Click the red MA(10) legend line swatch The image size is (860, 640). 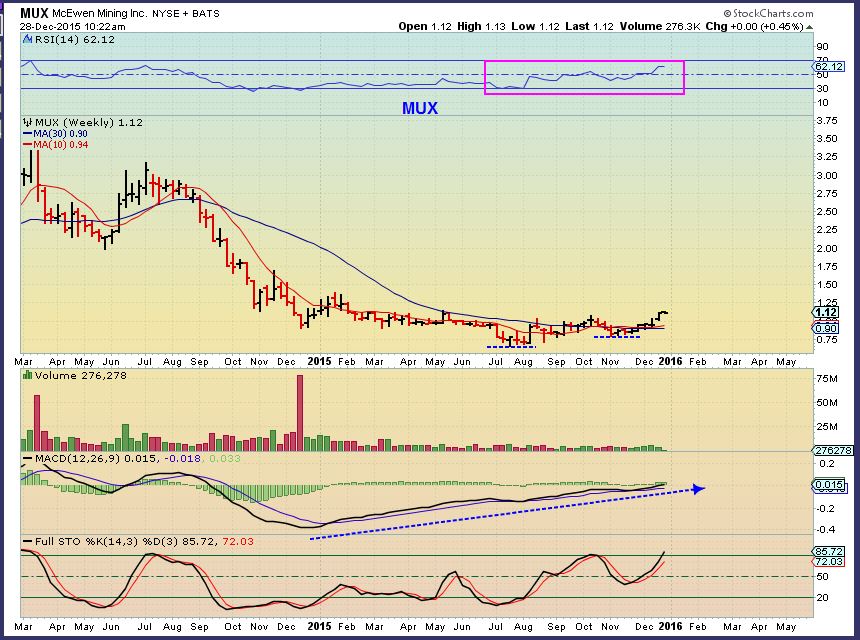click(x=27, y=144)
